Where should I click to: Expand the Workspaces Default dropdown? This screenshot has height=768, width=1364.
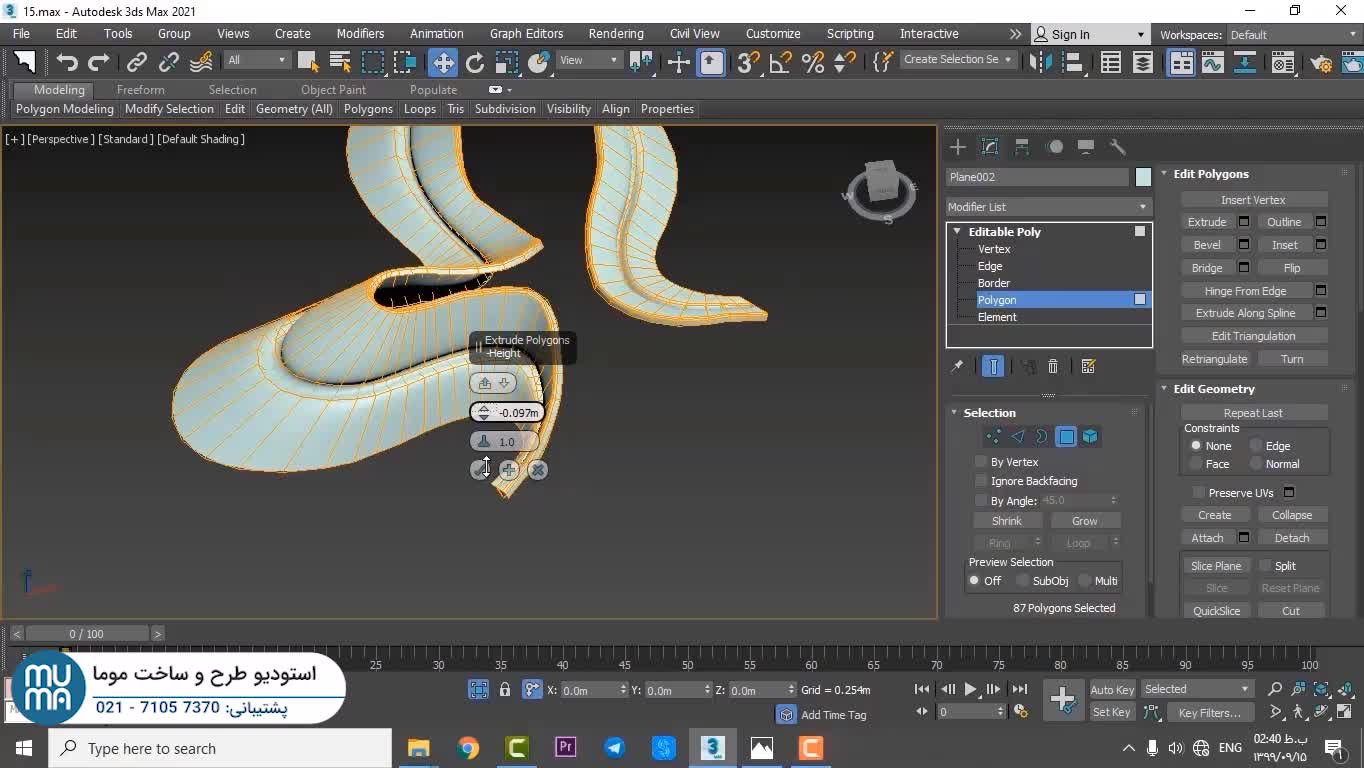1292,35
